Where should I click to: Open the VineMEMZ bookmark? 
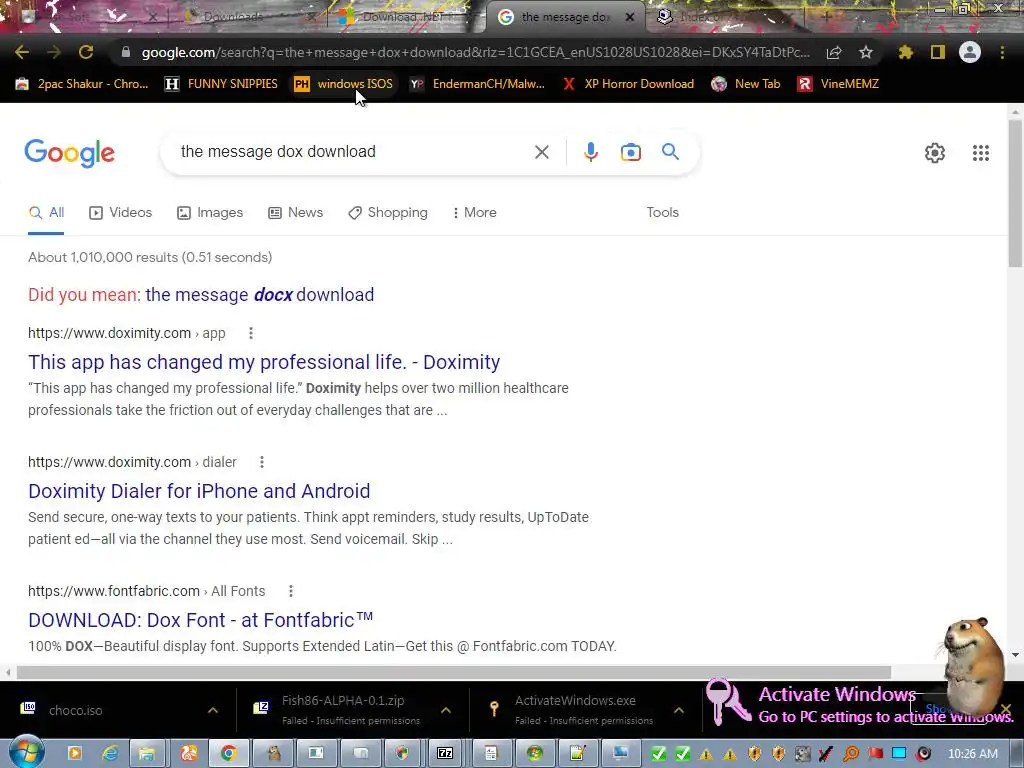pos(838,84)
